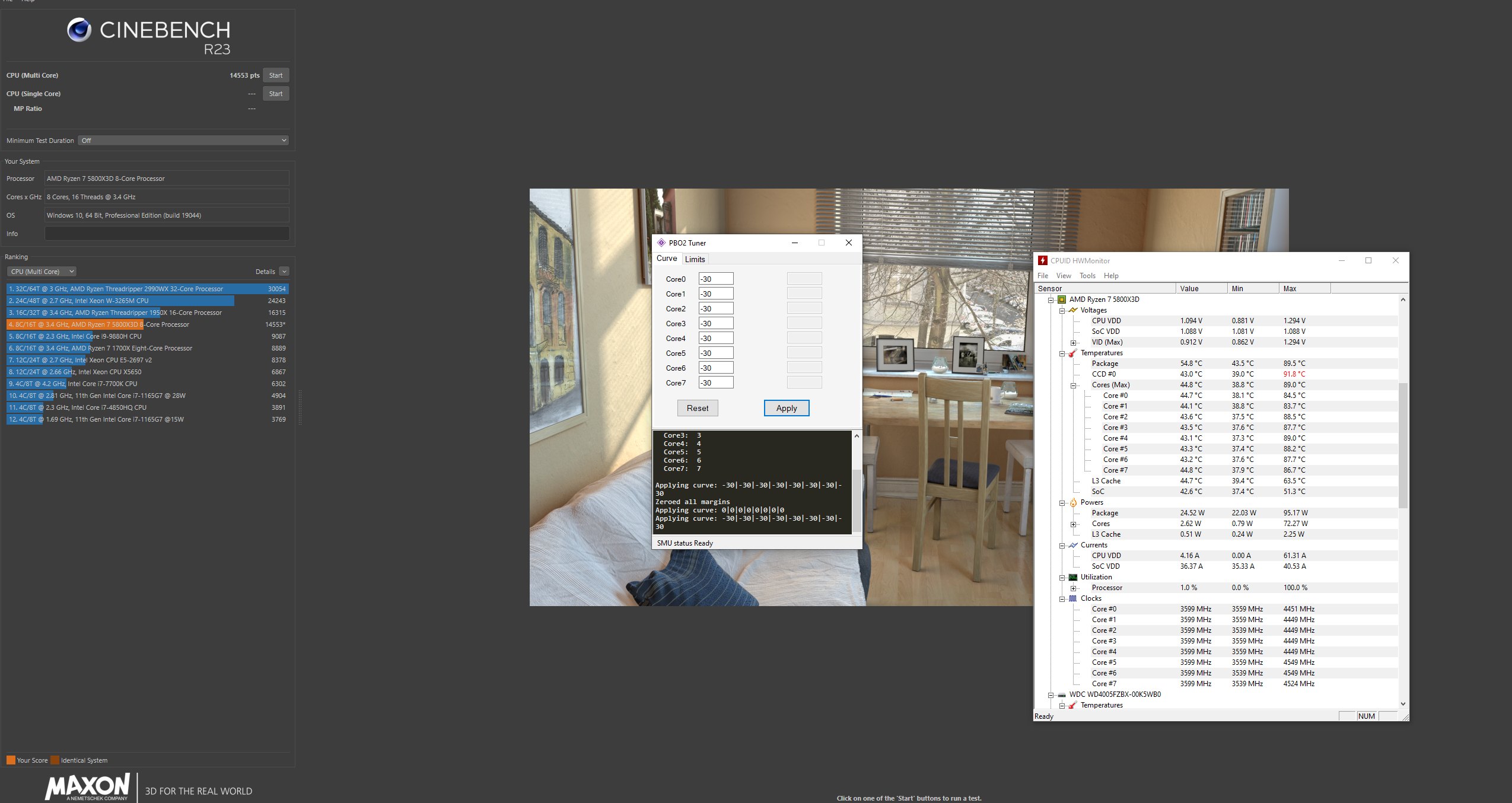Click the Core4 curve offset input field
Viewport: 1512px width, 803px height.
715,338
